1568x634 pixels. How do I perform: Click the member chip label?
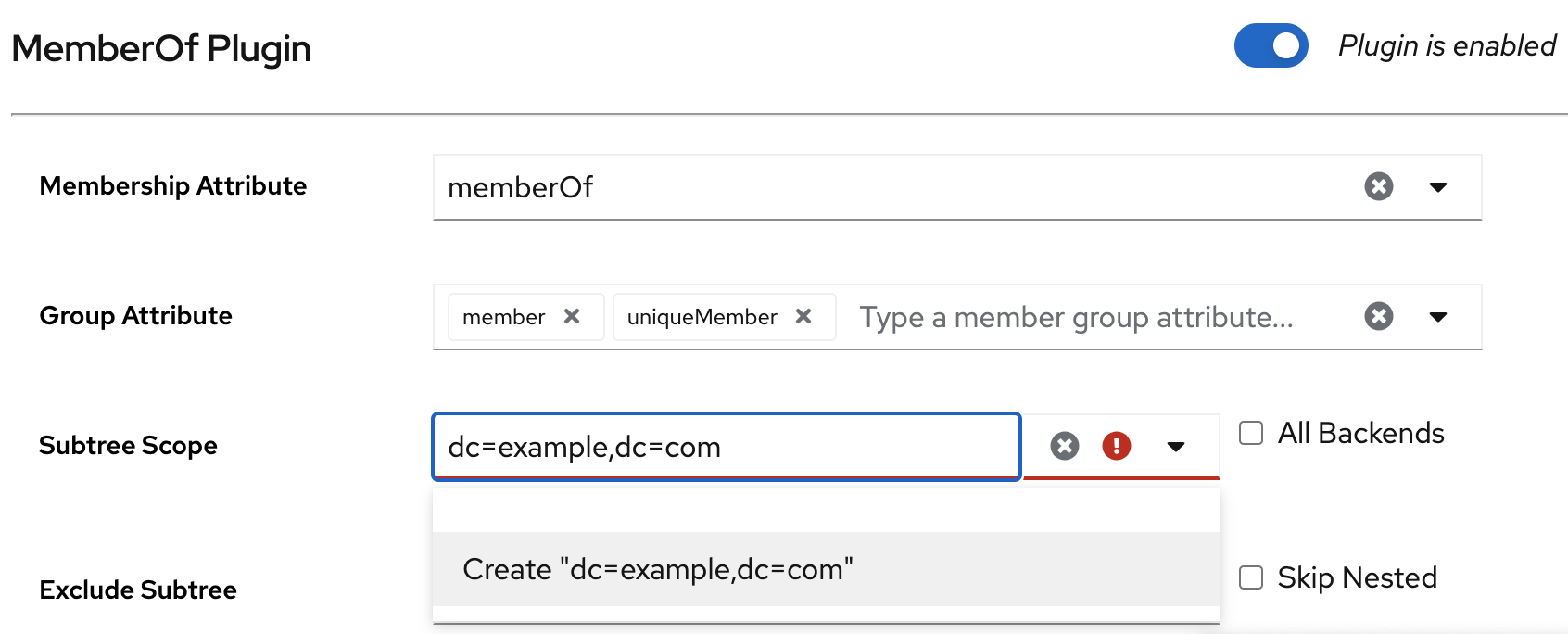[x=503, y=317]
